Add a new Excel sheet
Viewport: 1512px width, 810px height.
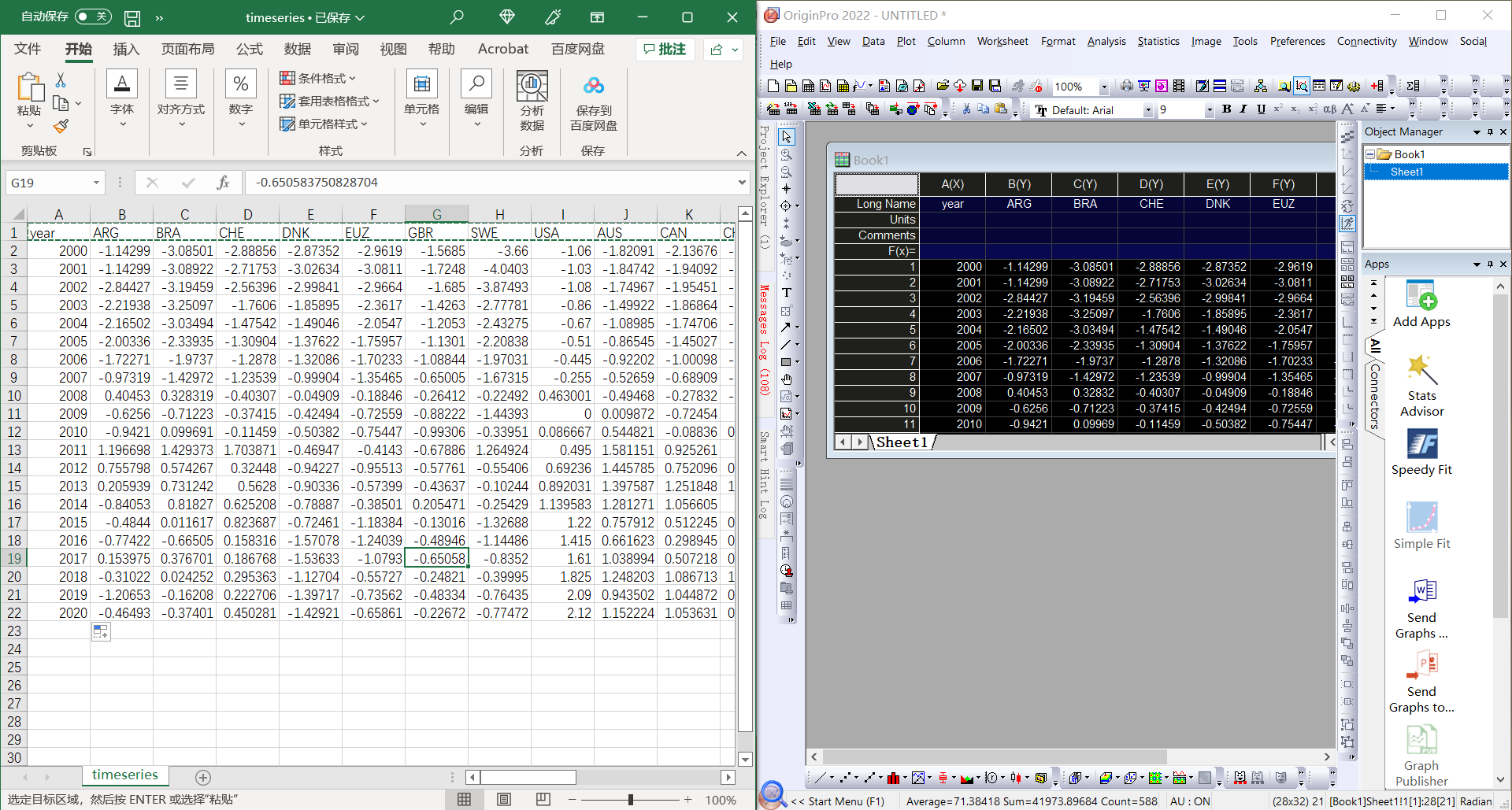click(203, 778)
